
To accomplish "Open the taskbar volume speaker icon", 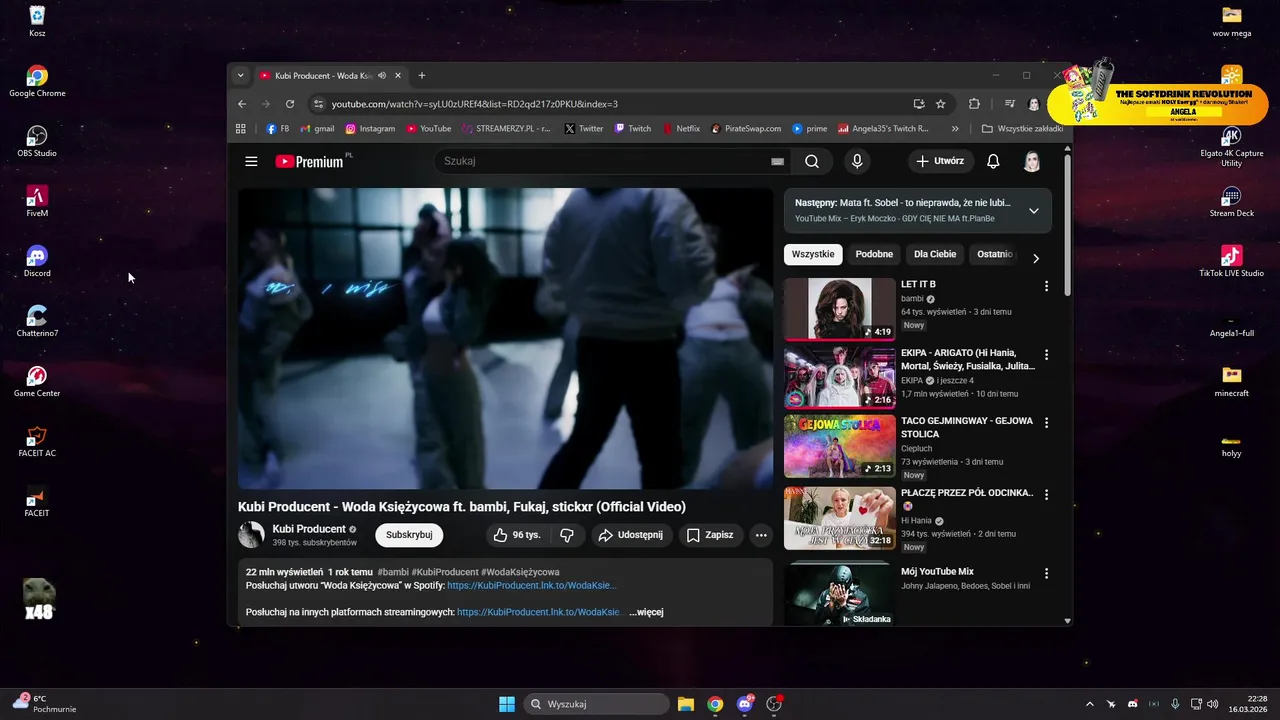I will (1212, 704).
